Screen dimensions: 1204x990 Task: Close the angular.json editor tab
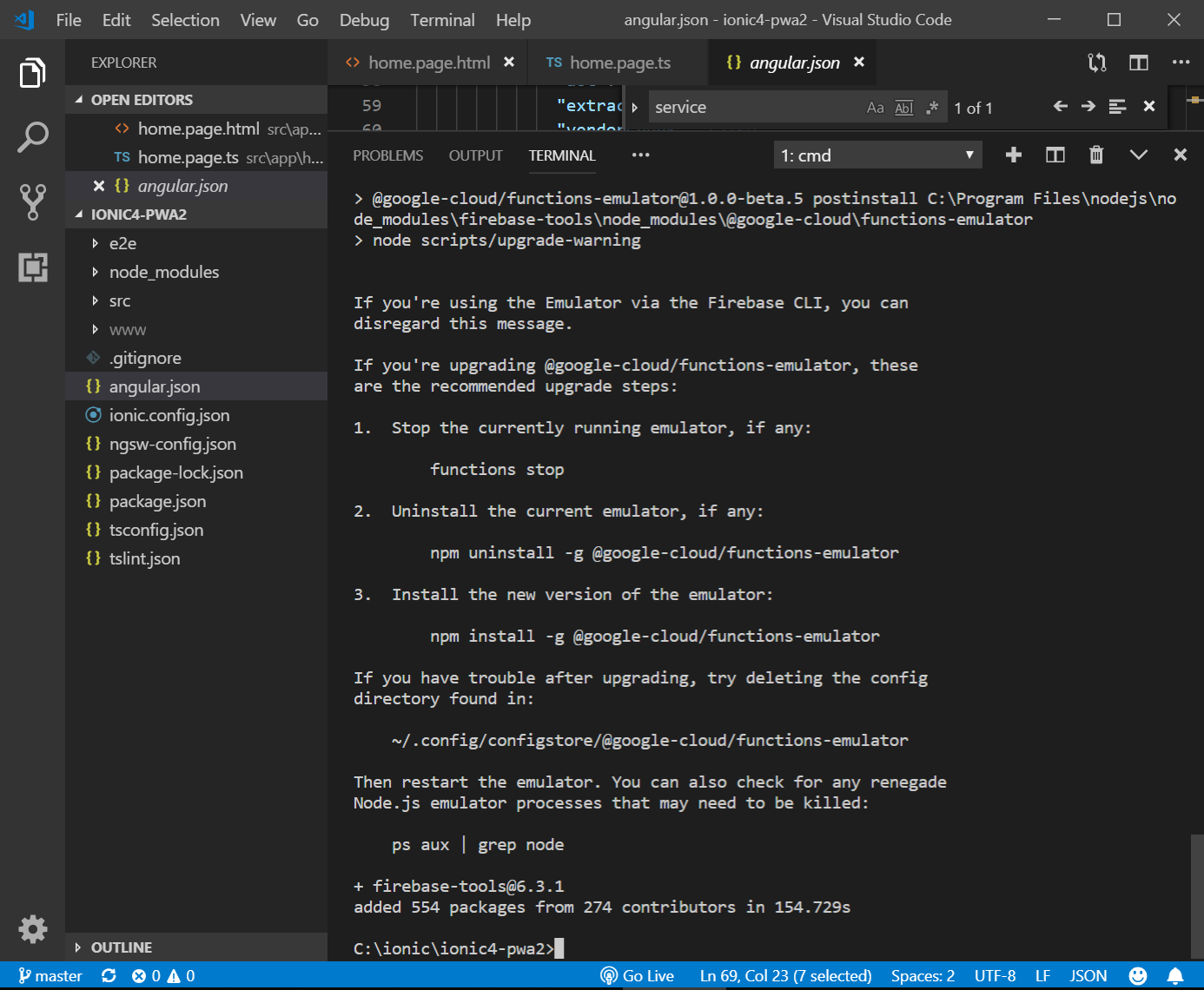coord(859,62)
